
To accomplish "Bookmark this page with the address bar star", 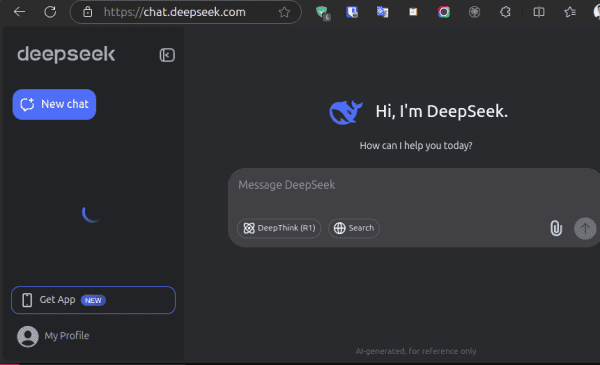I will [x=284, y=12].
